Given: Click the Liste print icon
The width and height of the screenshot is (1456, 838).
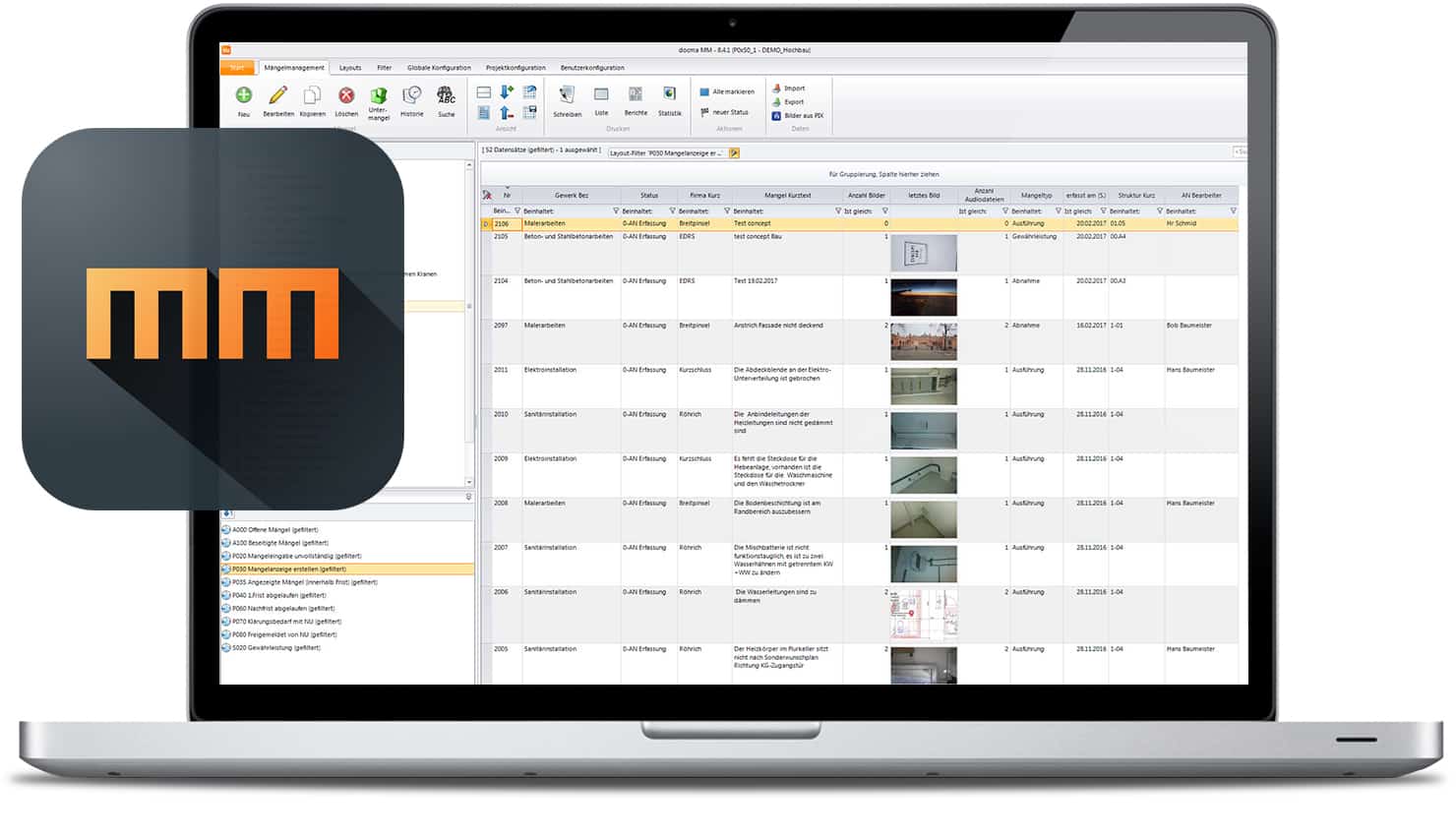Looking at the screenshot, I should click(x=601, y=94).
